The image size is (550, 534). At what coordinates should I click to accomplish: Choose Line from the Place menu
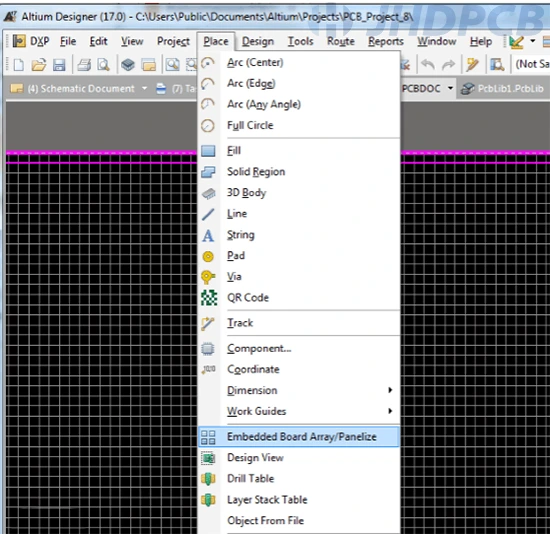(299, 214)
